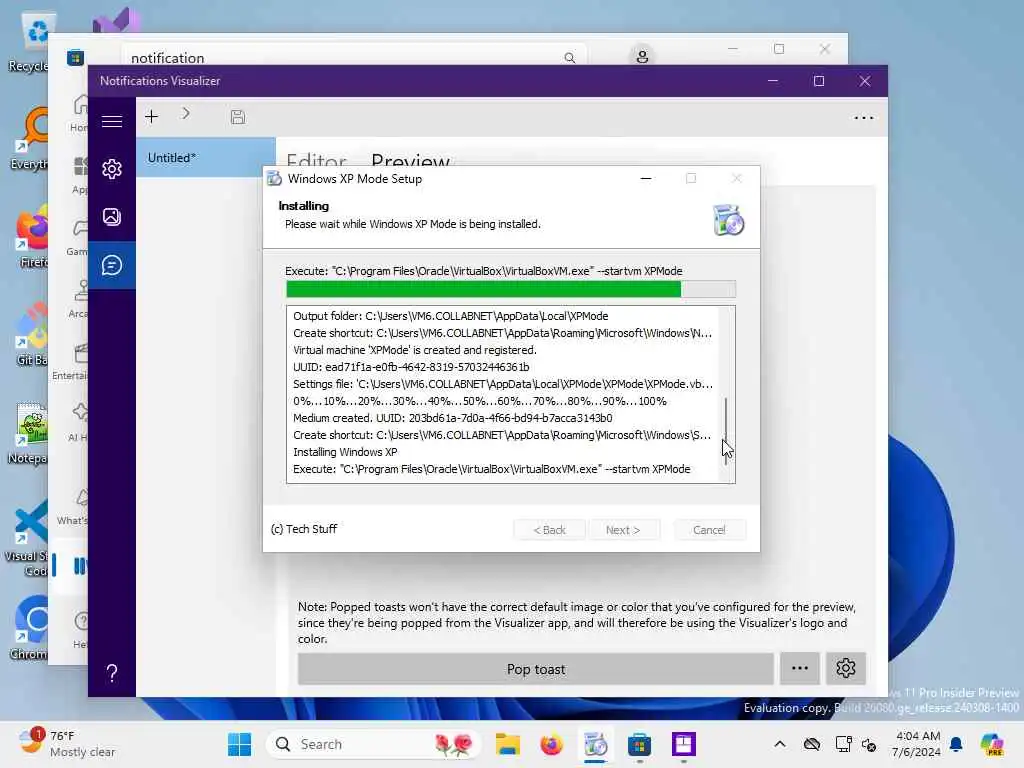Open Microsoft Store from the taskbar
Screen dimensions: 1024x768
(639, 744)
